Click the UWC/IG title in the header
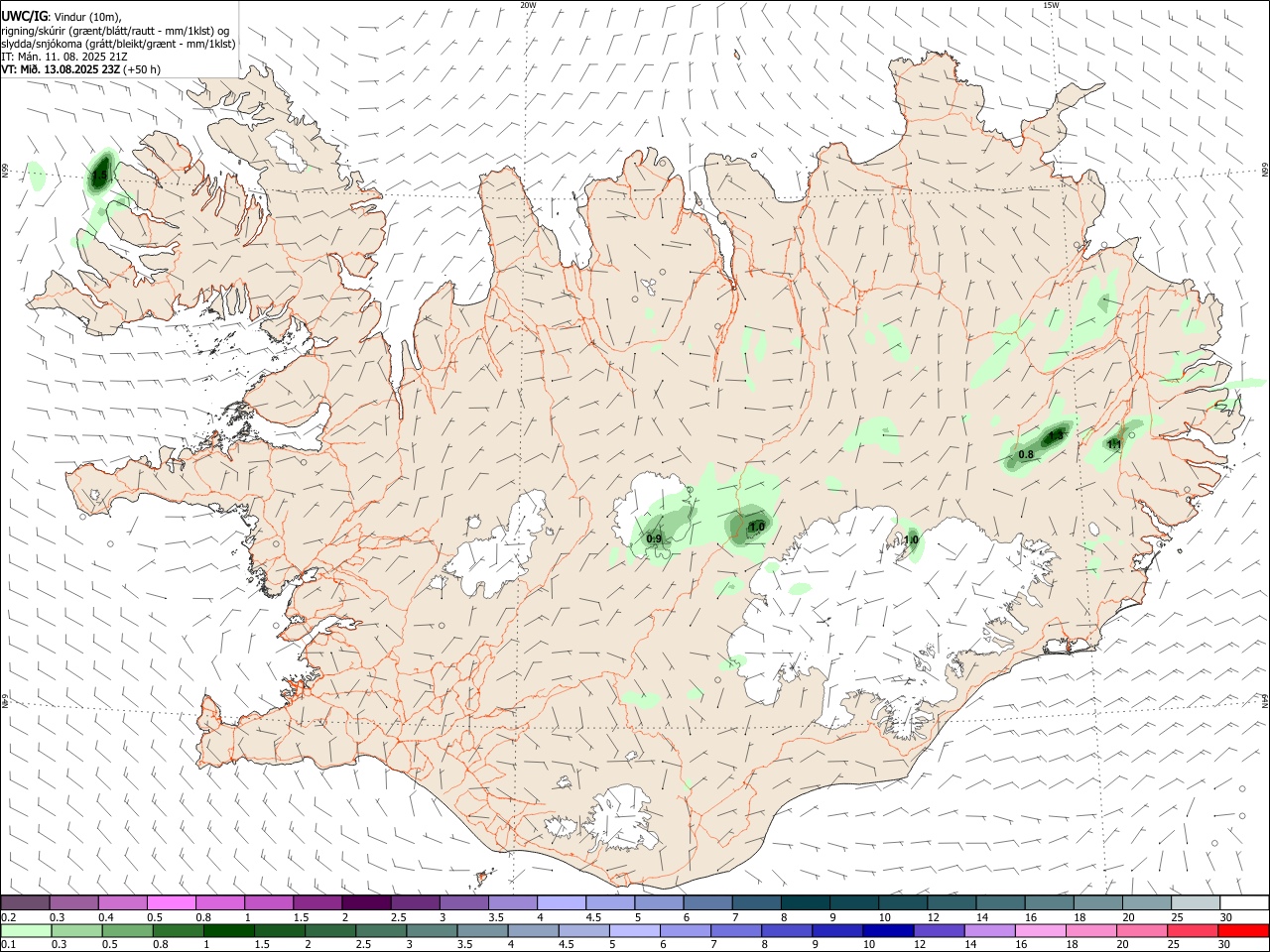The image size is (1270, 952). point(24,16)
